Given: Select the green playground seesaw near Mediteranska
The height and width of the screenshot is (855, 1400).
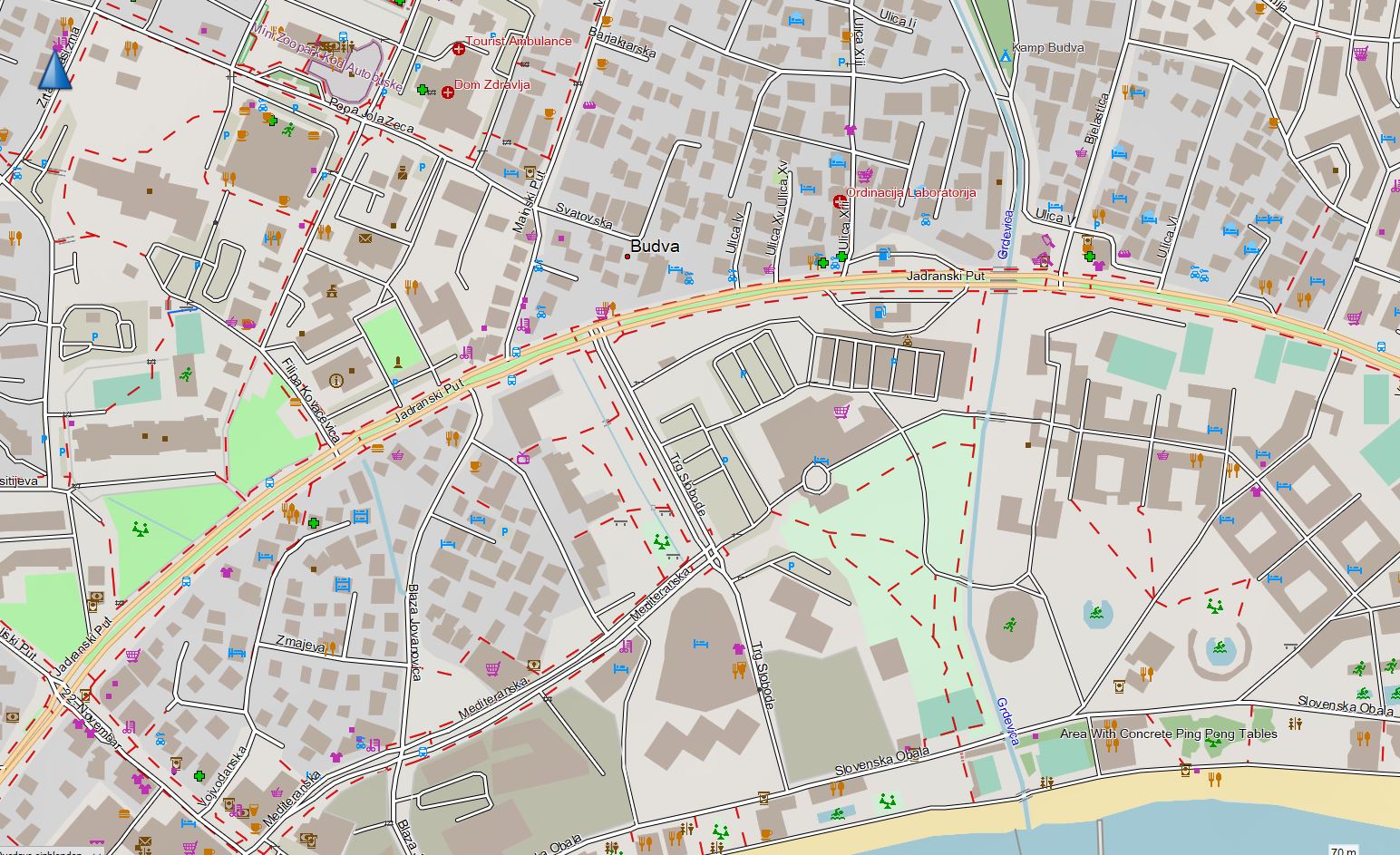Looking at the screenshot, I should click(x=661, y=542).
